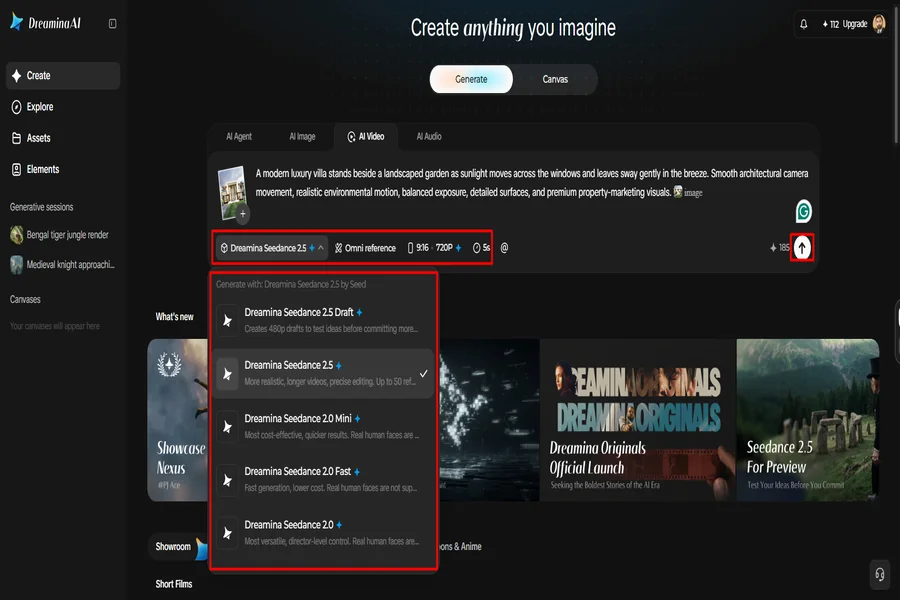This screenshot has width=900, height=600.
Task: Collapse the Dreamina Seedance 2.5 model dropdown
Action: (x=271, y=248)
